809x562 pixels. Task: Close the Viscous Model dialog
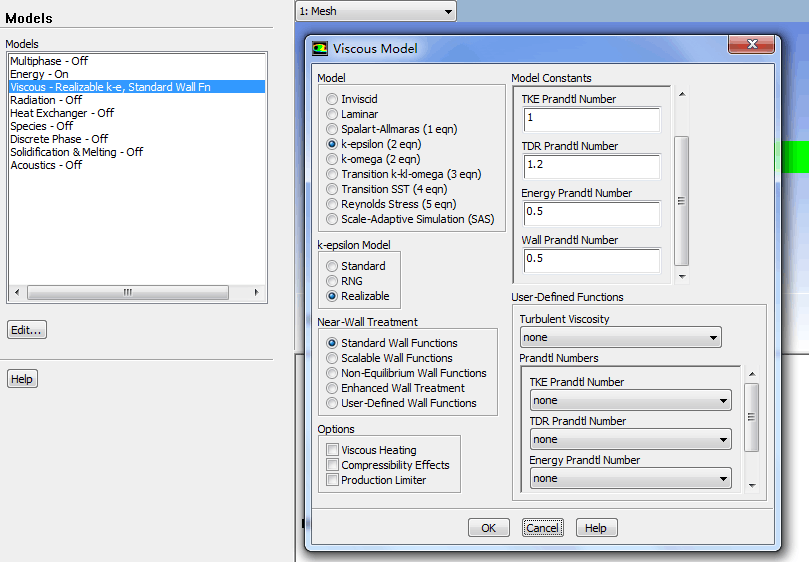coord(750,46)
